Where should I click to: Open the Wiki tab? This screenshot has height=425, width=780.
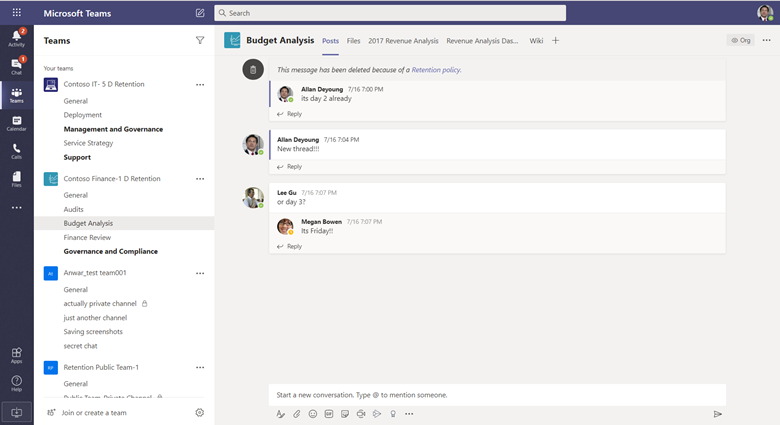pos(536,41)
